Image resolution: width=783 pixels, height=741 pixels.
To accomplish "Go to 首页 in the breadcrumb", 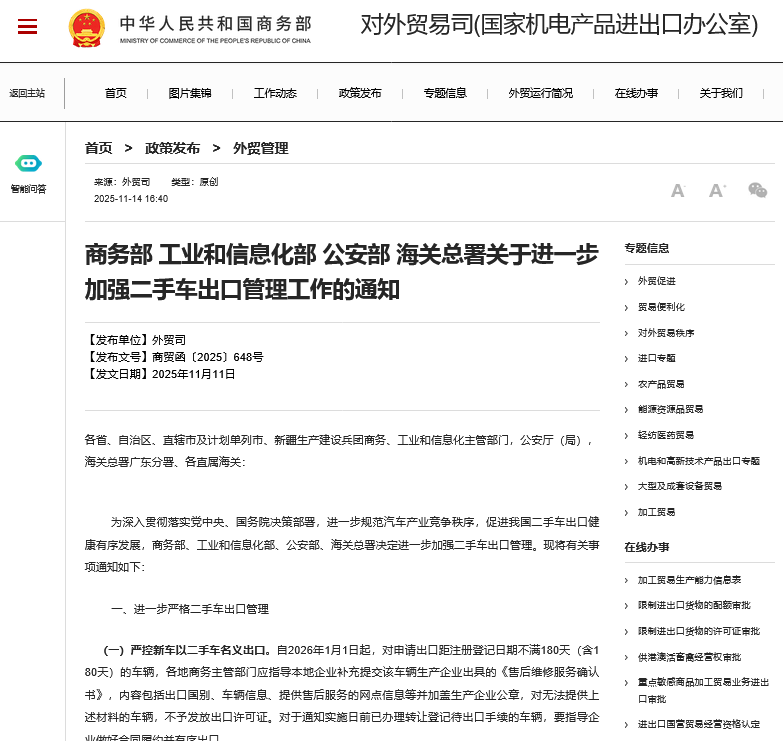I will pos(98,148).
